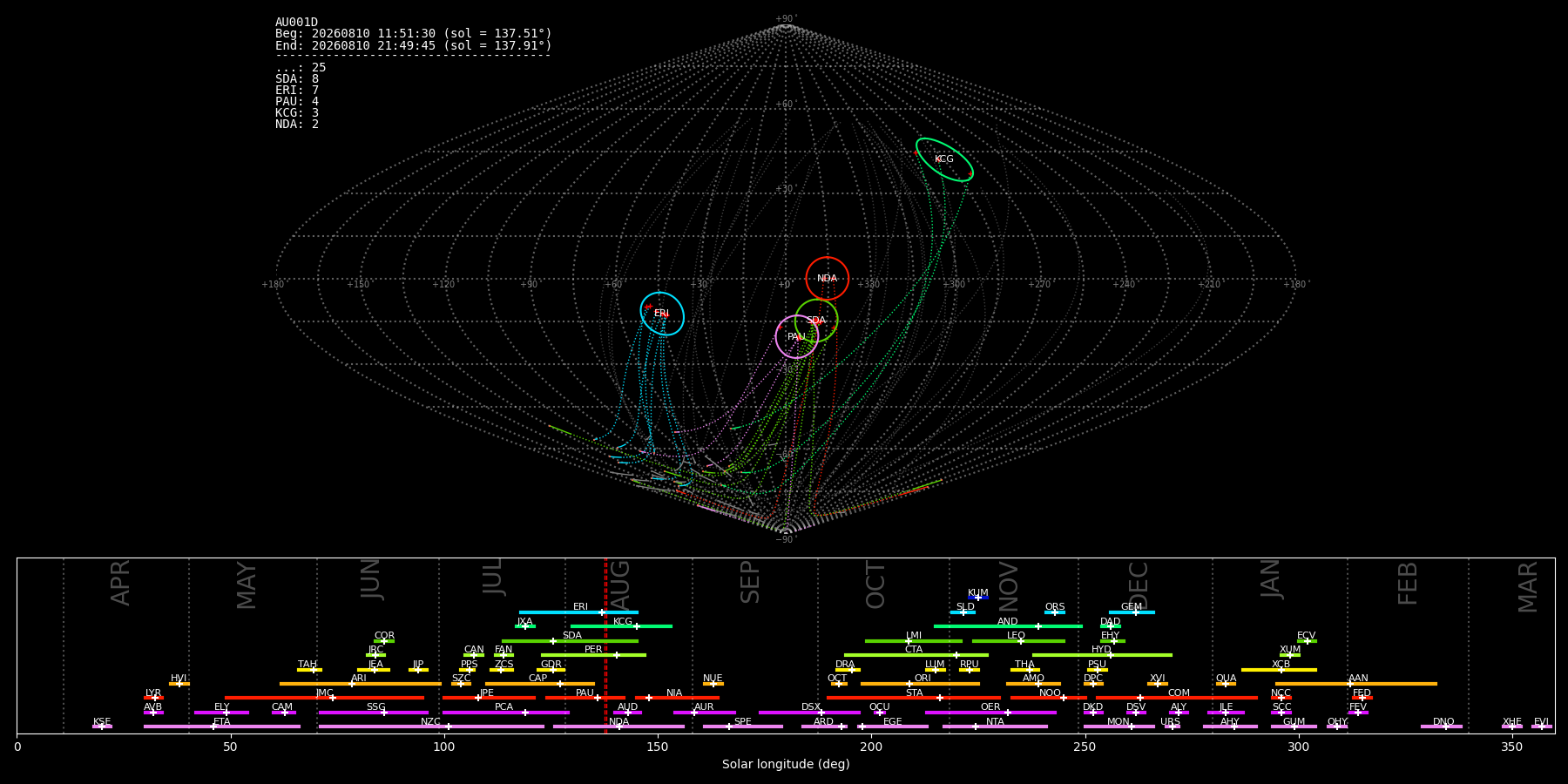Image resolution: width=1568 pixels, height=784 pixels.
Task: Click the AND shower bar
Action: click(1008, 626)
